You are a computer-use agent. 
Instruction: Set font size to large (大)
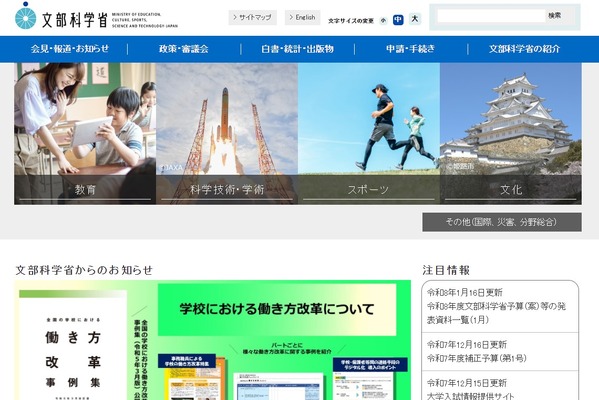coord(415,19)
